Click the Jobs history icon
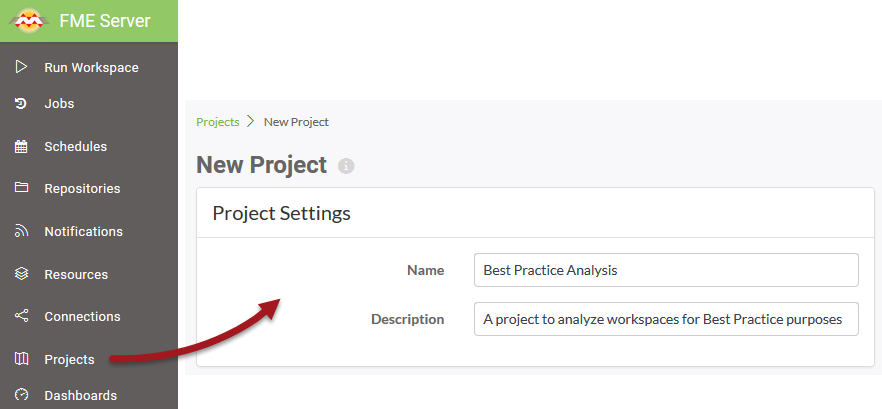 (x=21, y=104)
